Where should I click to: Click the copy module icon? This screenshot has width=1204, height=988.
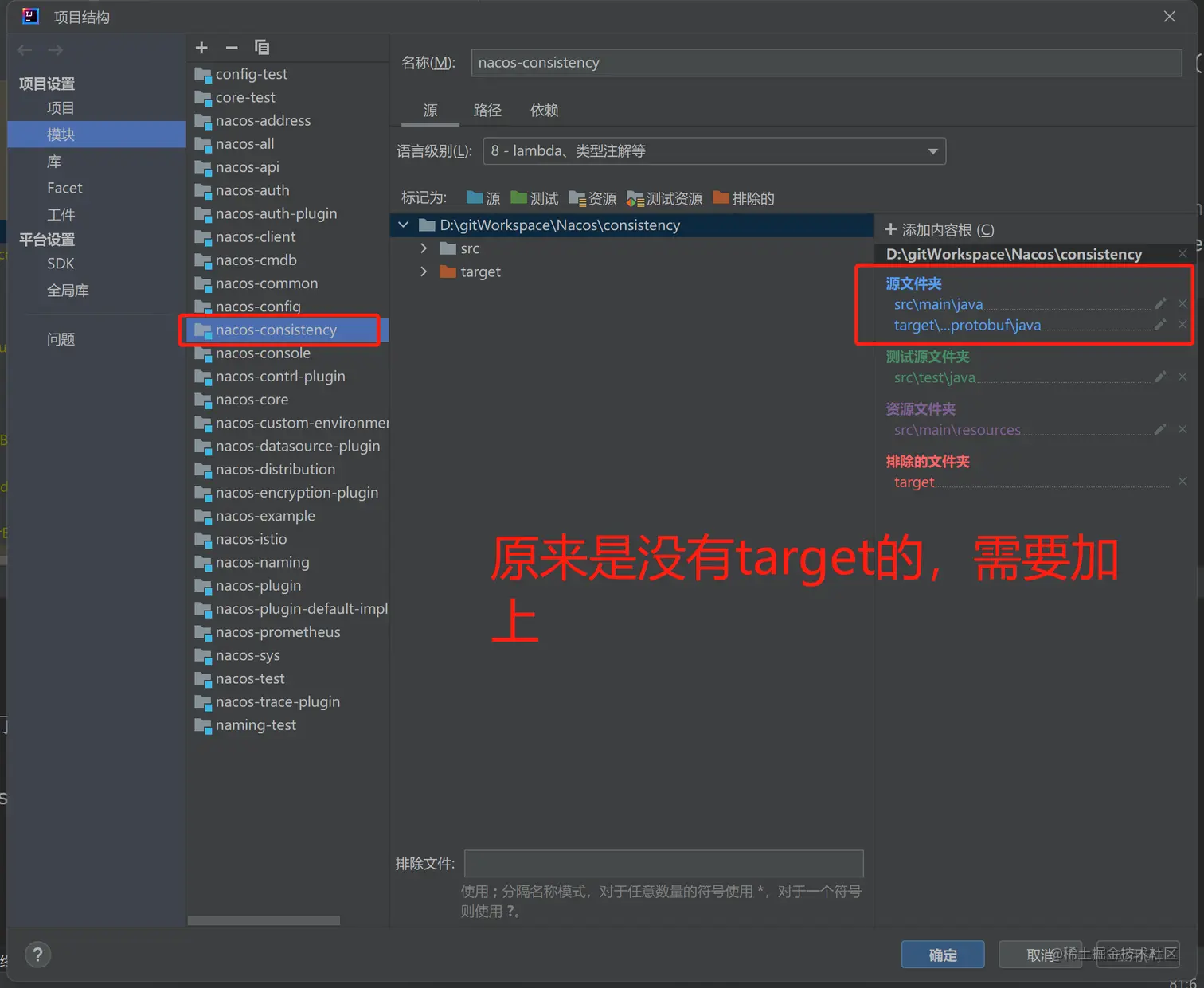coord(262,48)
